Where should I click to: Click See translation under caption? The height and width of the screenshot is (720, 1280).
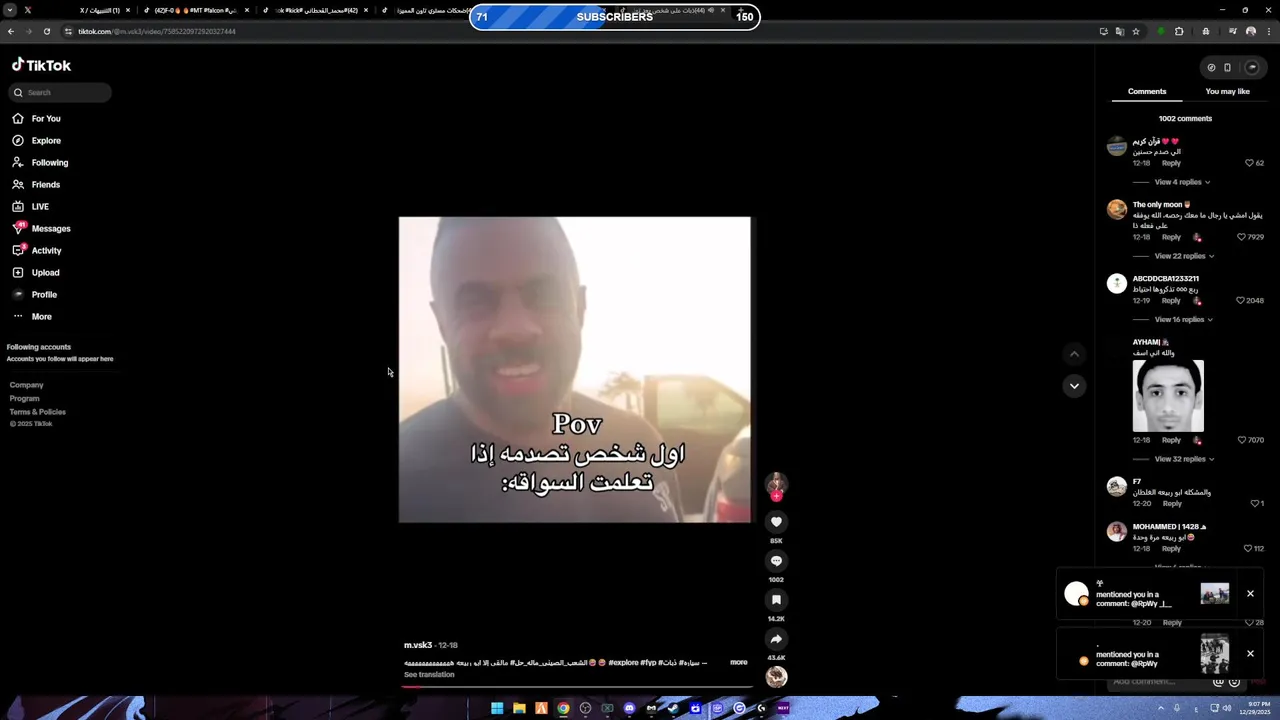click(429, 675)
